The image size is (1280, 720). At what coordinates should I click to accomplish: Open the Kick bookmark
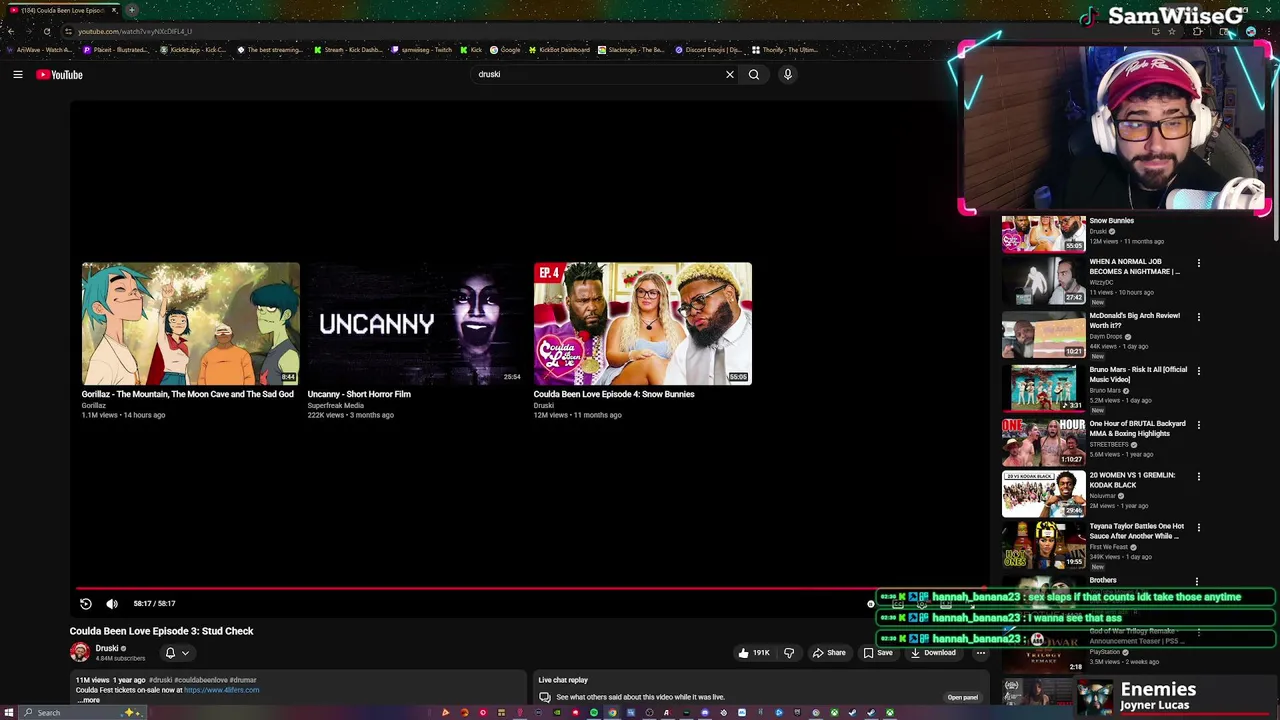click(471, 50)
